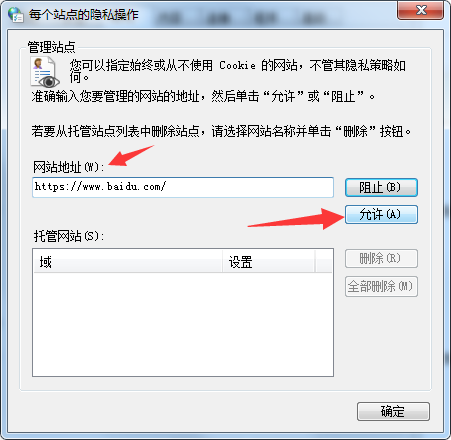Sort the list by the 域 column header
This screenshot has width=451, height=440.
point(128,262)
